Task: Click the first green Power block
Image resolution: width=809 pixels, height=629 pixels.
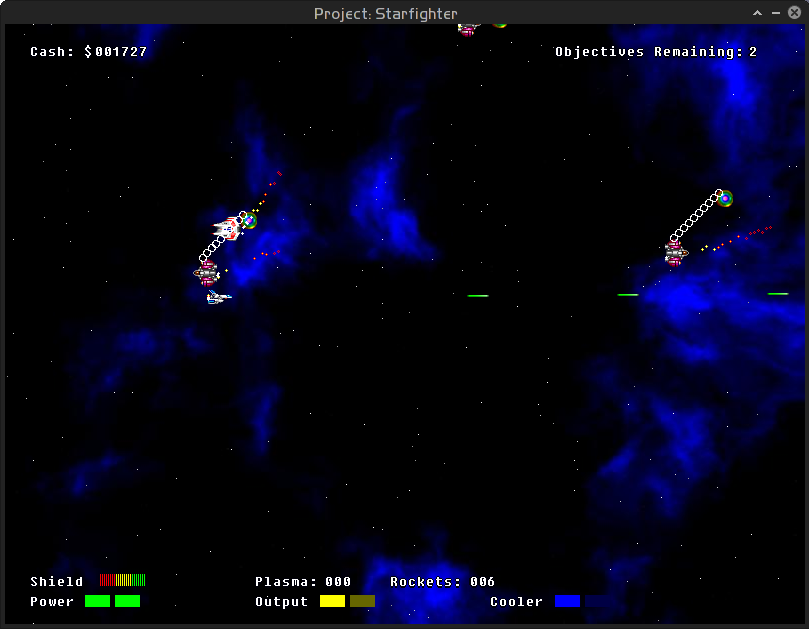Action: [x=98, y=601]
